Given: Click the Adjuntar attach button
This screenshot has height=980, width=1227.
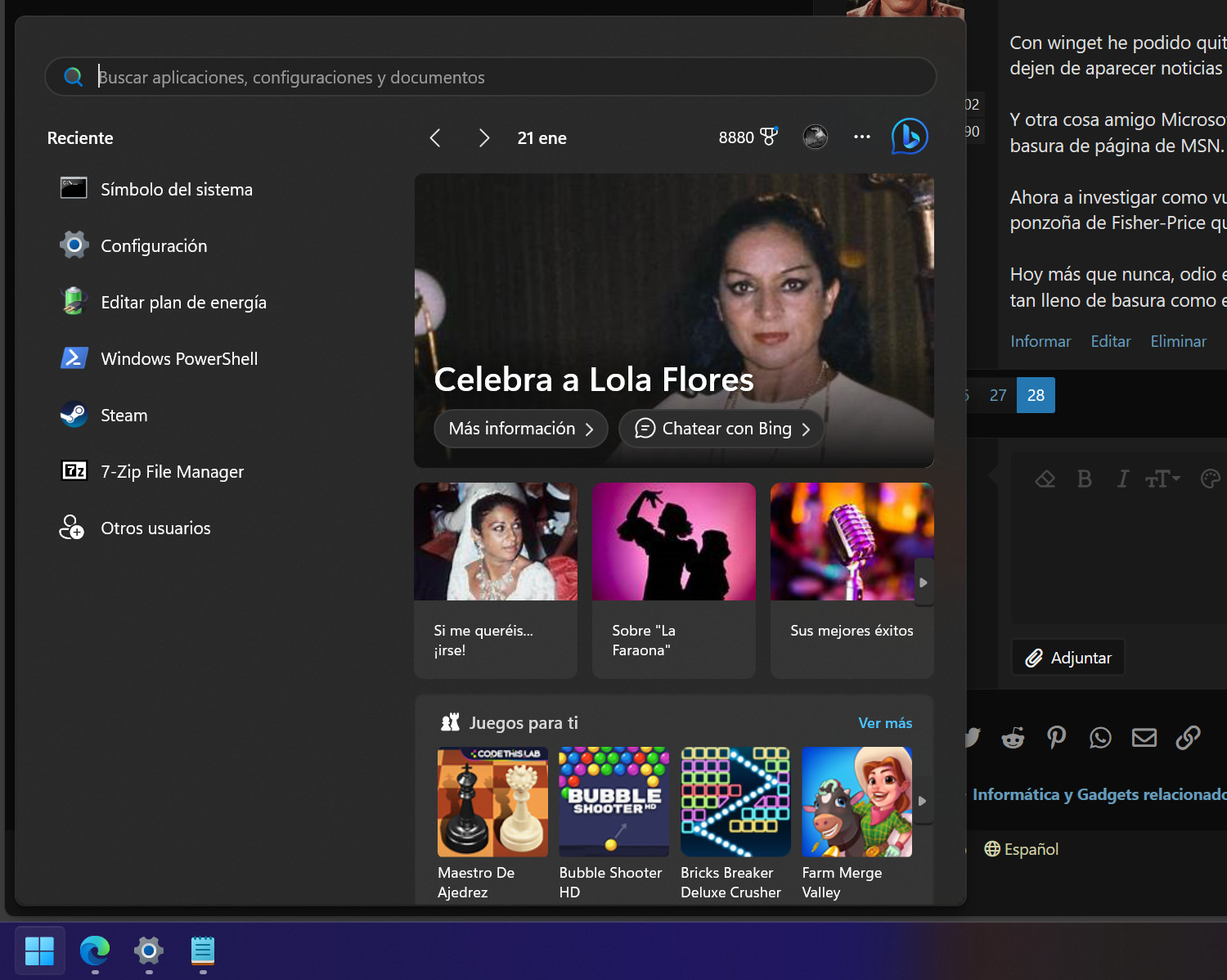Looking at the screenshot, I should tap(1068, 658).
